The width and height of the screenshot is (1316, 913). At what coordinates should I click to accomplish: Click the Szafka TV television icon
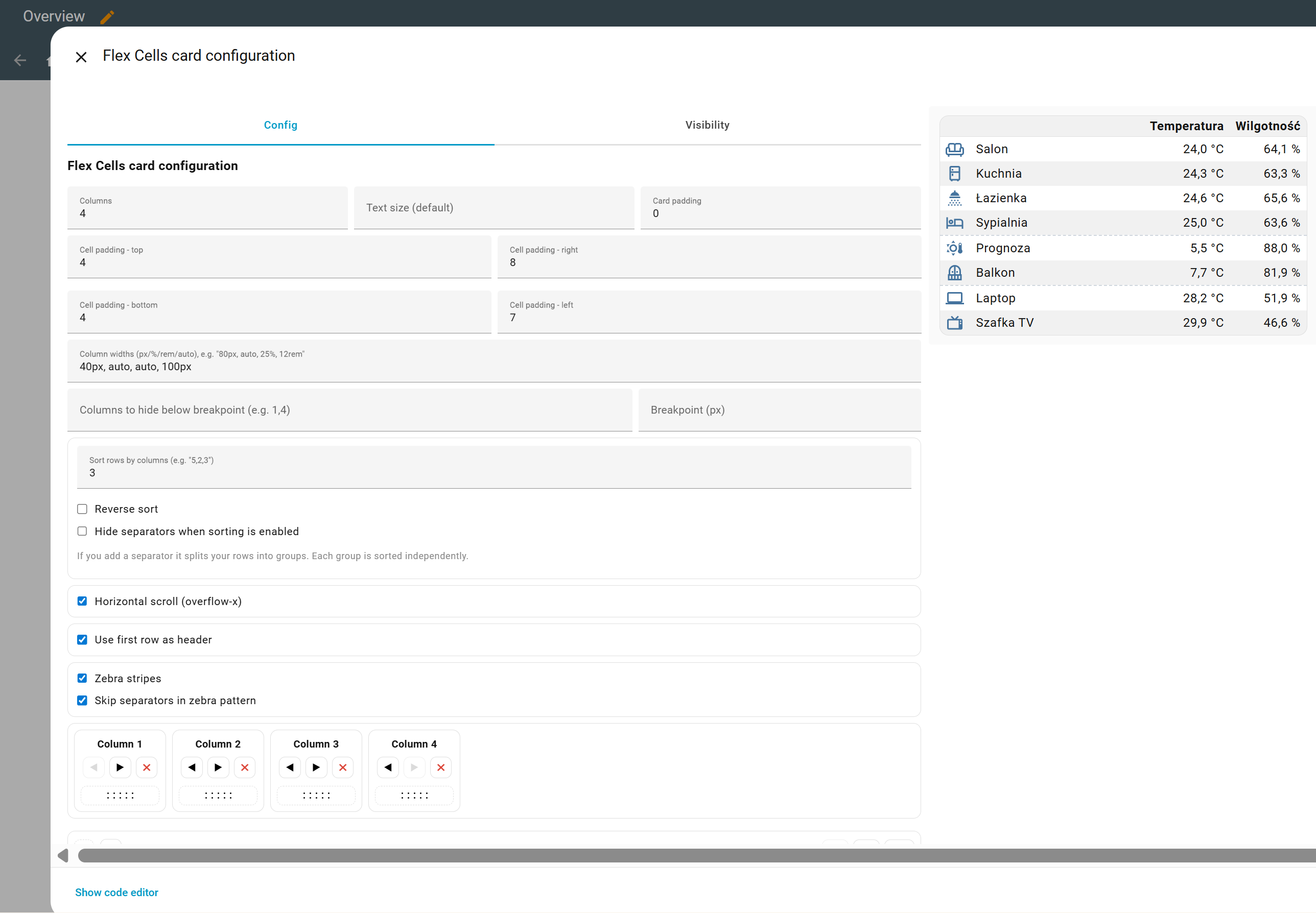coord(954,323)
